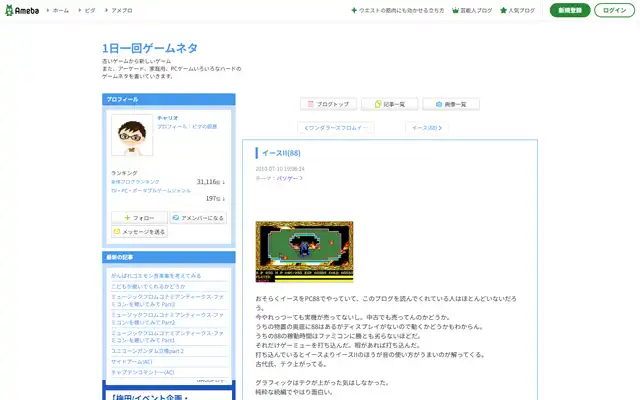Open the ホーム link in the top bar
Viewport: 640px width, 400px height.
[60, 11]
